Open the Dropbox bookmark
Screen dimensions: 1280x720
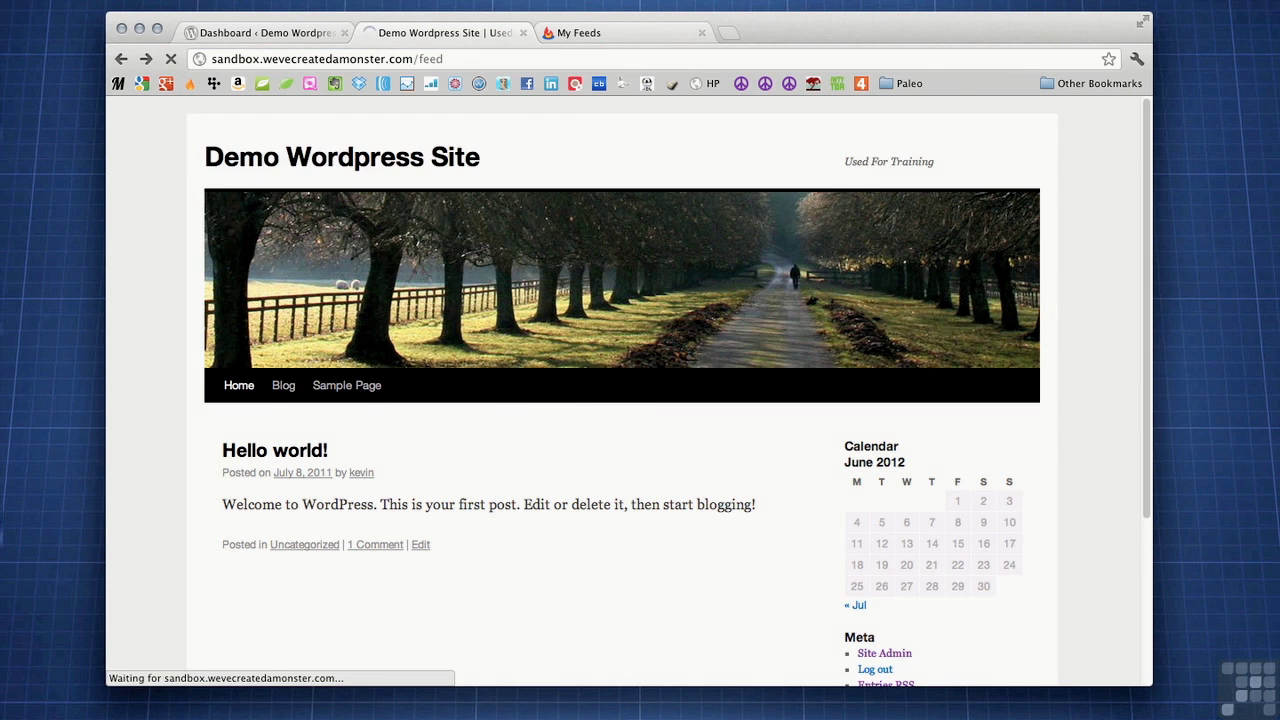[358, 84]
